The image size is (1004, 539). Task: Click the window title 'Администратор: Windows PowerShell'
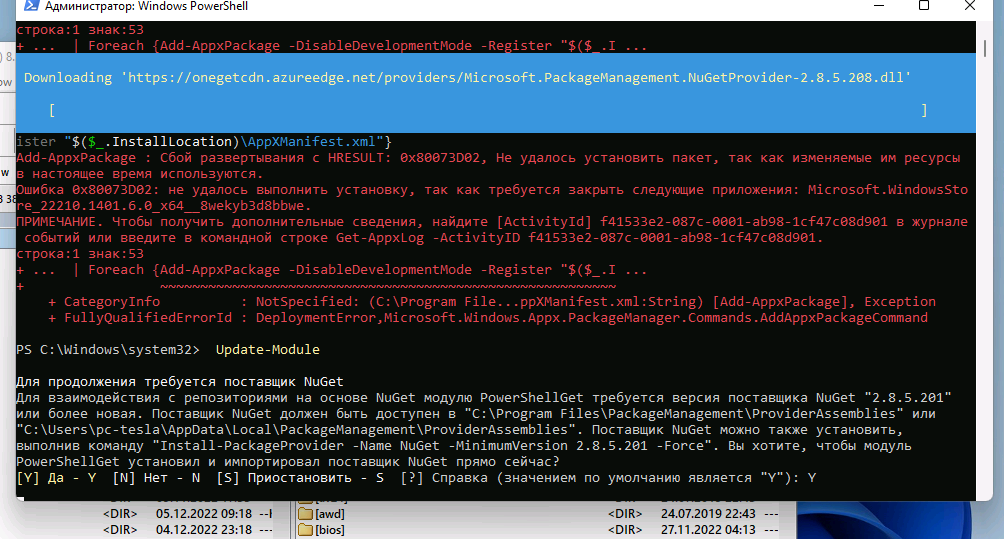click(146, 6)
